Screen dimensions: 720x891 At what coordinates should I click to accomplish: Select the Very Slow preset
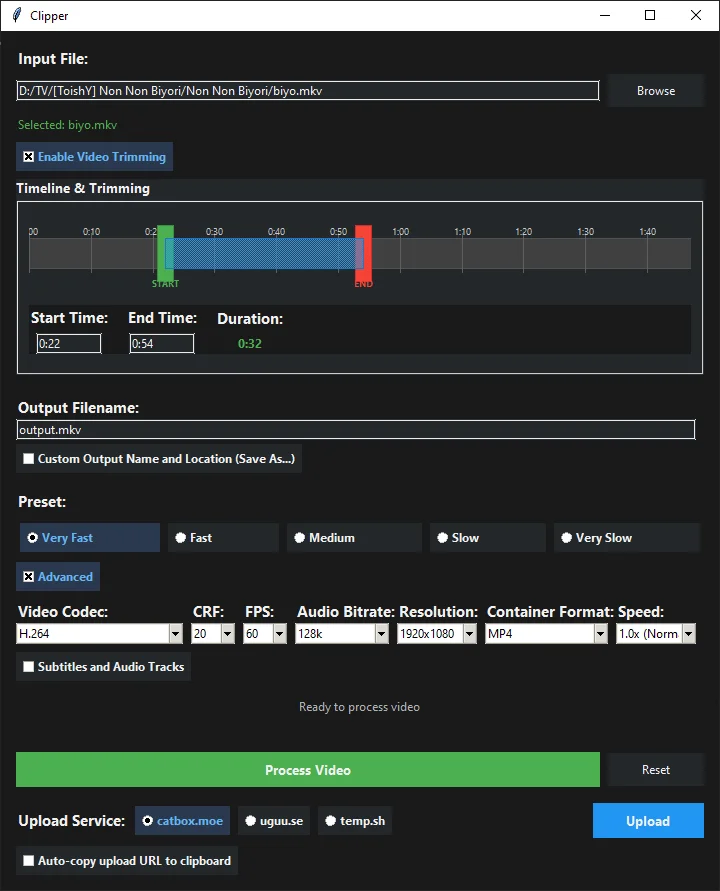627,538
